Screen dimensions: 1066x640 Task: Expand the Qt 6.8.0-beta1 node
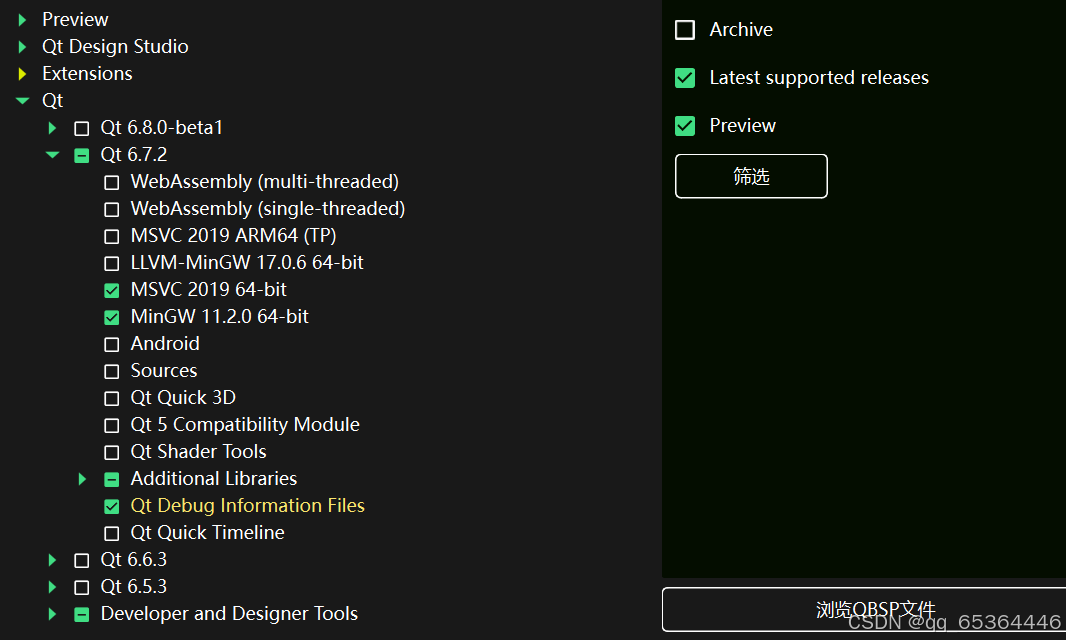[x=52, y=128]
